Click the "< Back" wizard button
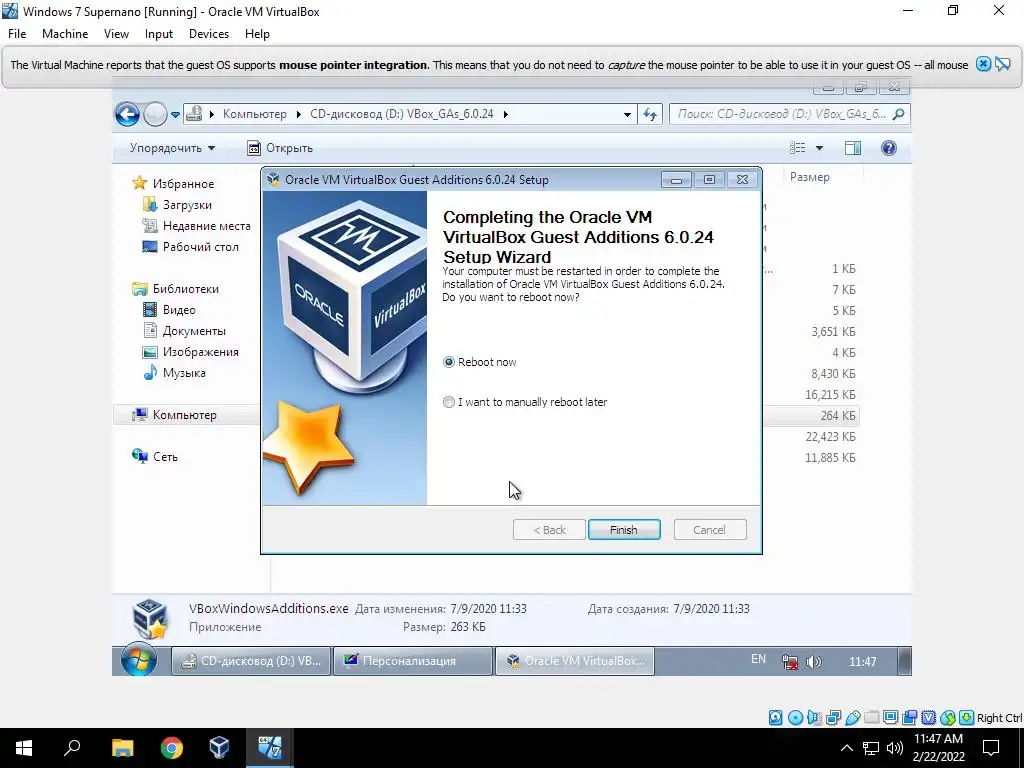Viewport: 1024px width, 768px height. click(549, 530)
